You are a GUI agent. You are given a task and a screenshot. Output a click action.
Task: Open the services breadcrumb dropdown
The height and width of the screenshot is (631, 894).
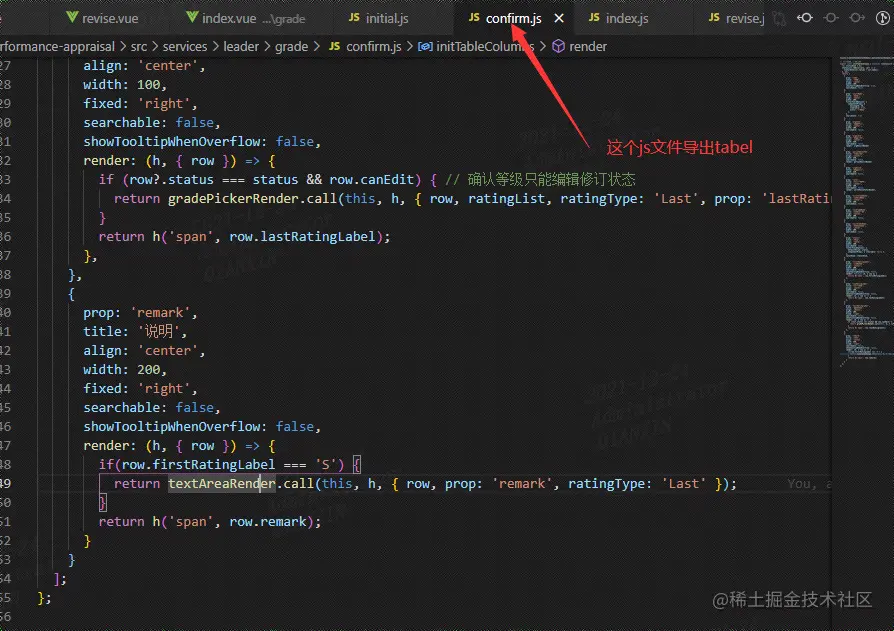(185, 46)
